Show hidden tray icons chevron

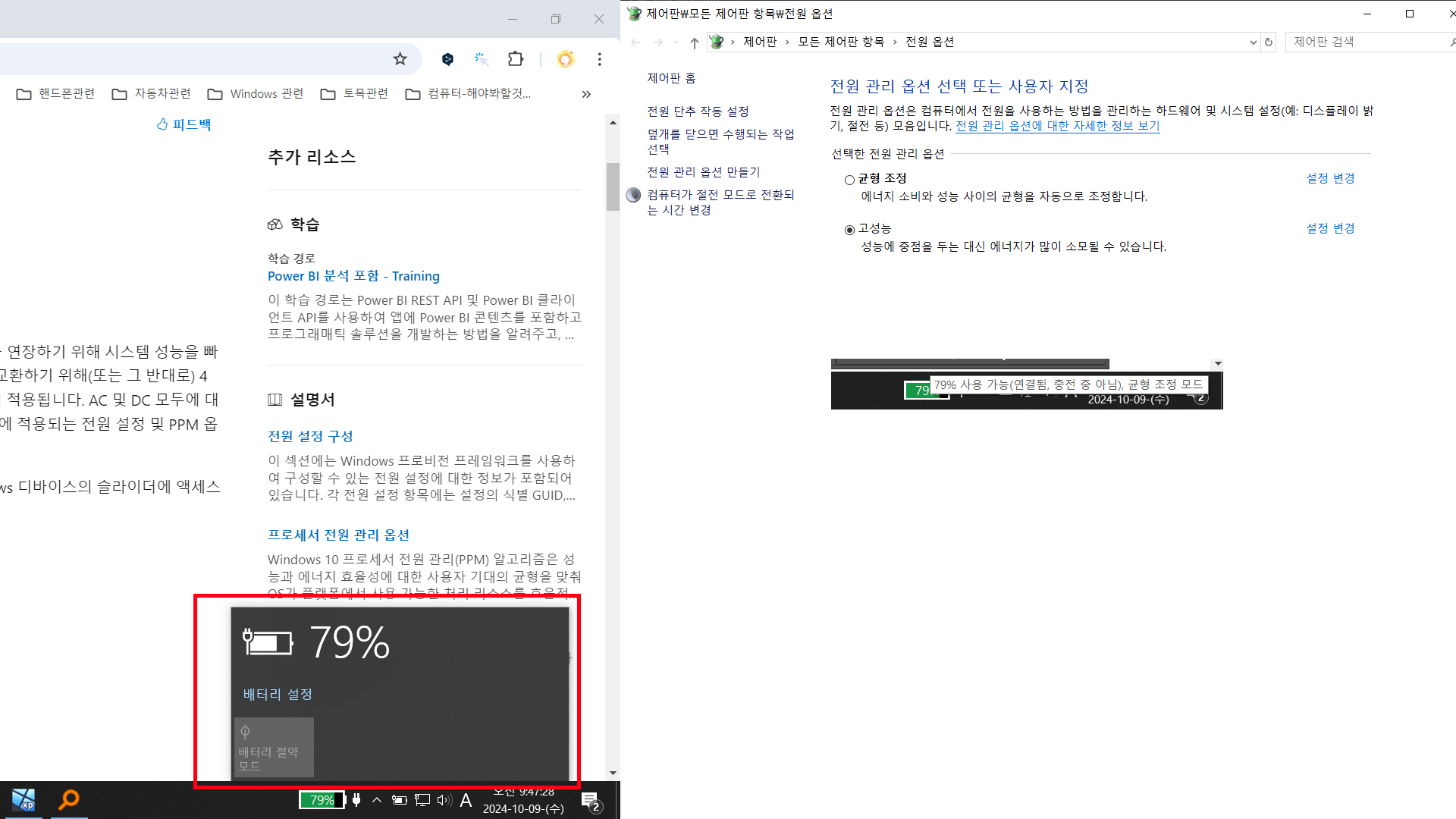pyautogui.click(x=377, y=800)
